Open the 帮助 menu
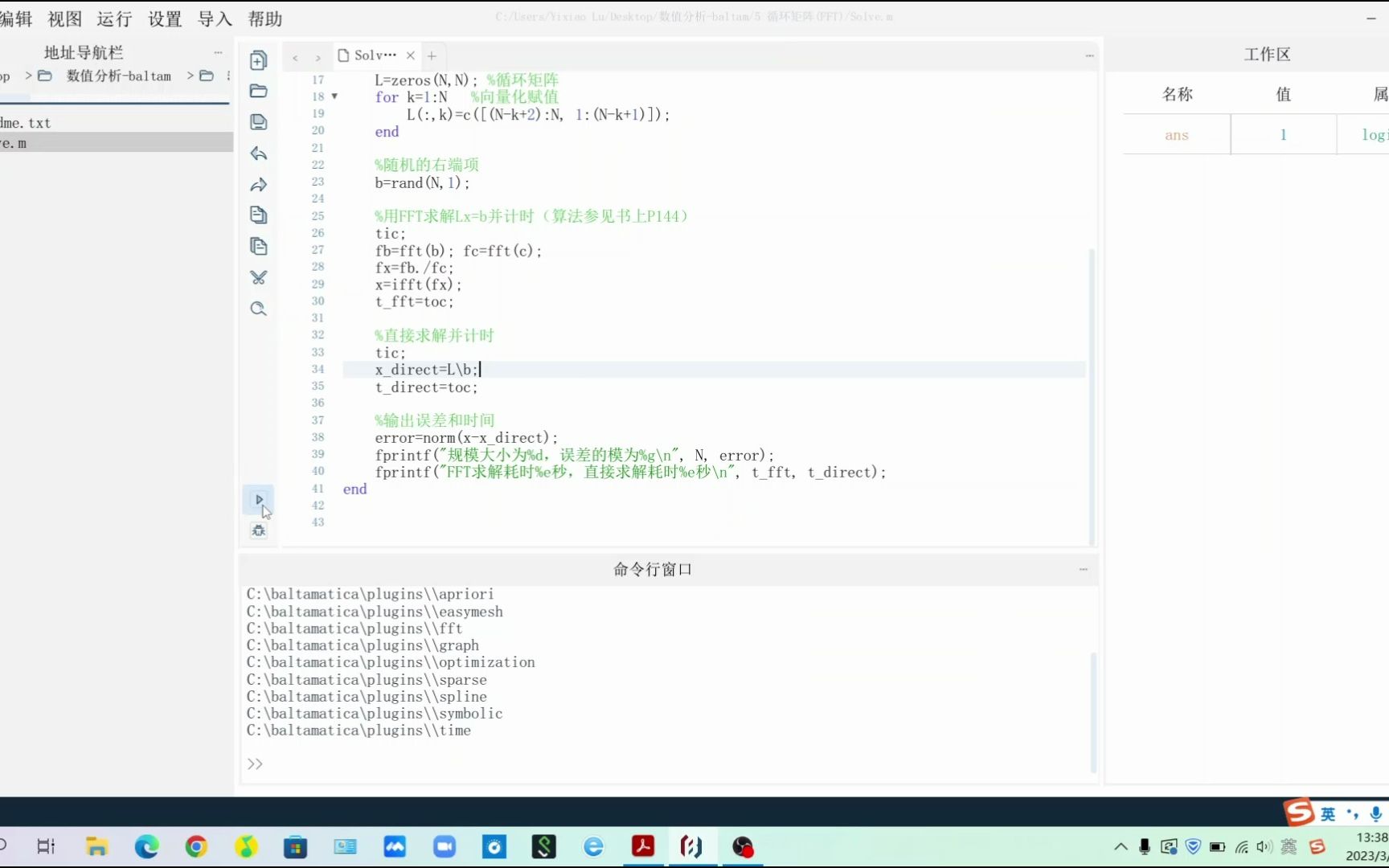Screen dimensions: 1389x868 tap(265, 19)
